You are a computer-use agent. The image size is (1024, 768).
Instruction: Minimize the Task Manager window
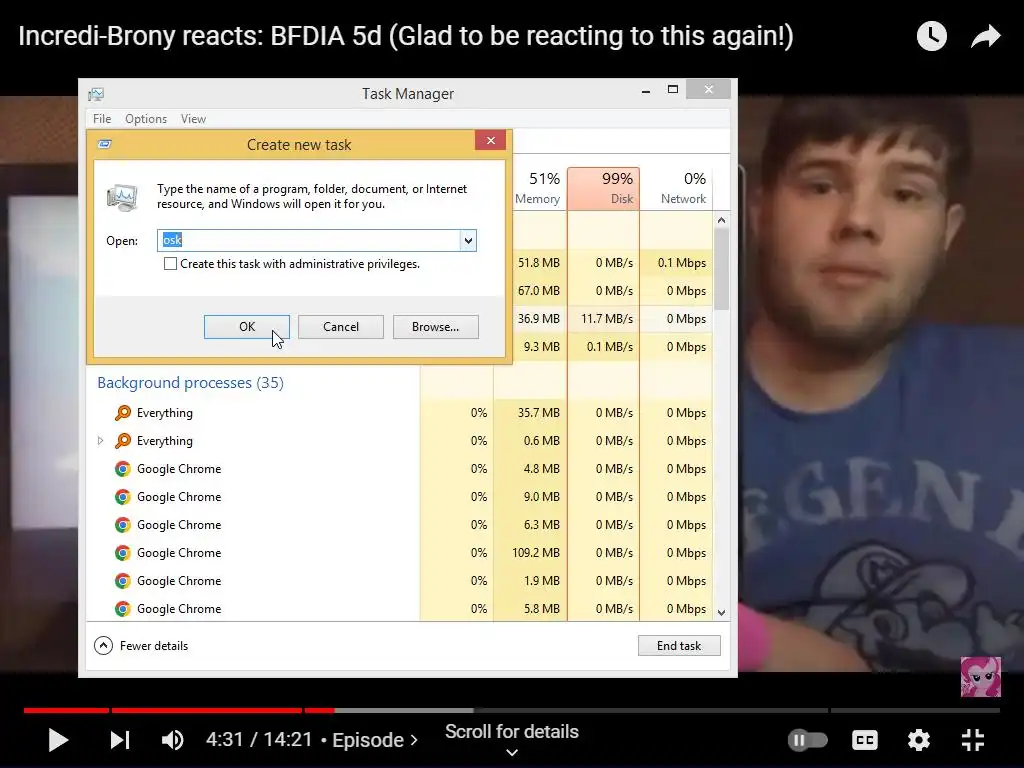click(x=646, y=90)
